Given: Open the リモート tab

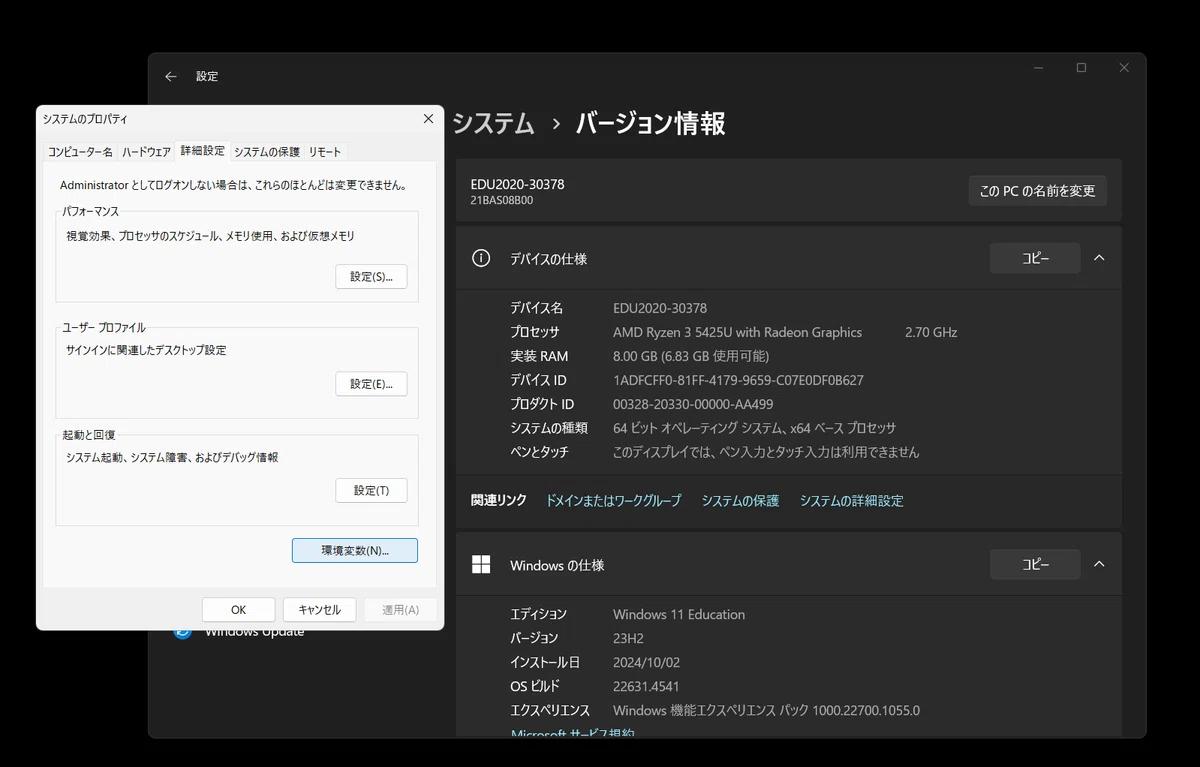Looking at the screenshot, I should click(x=325, y=152).
